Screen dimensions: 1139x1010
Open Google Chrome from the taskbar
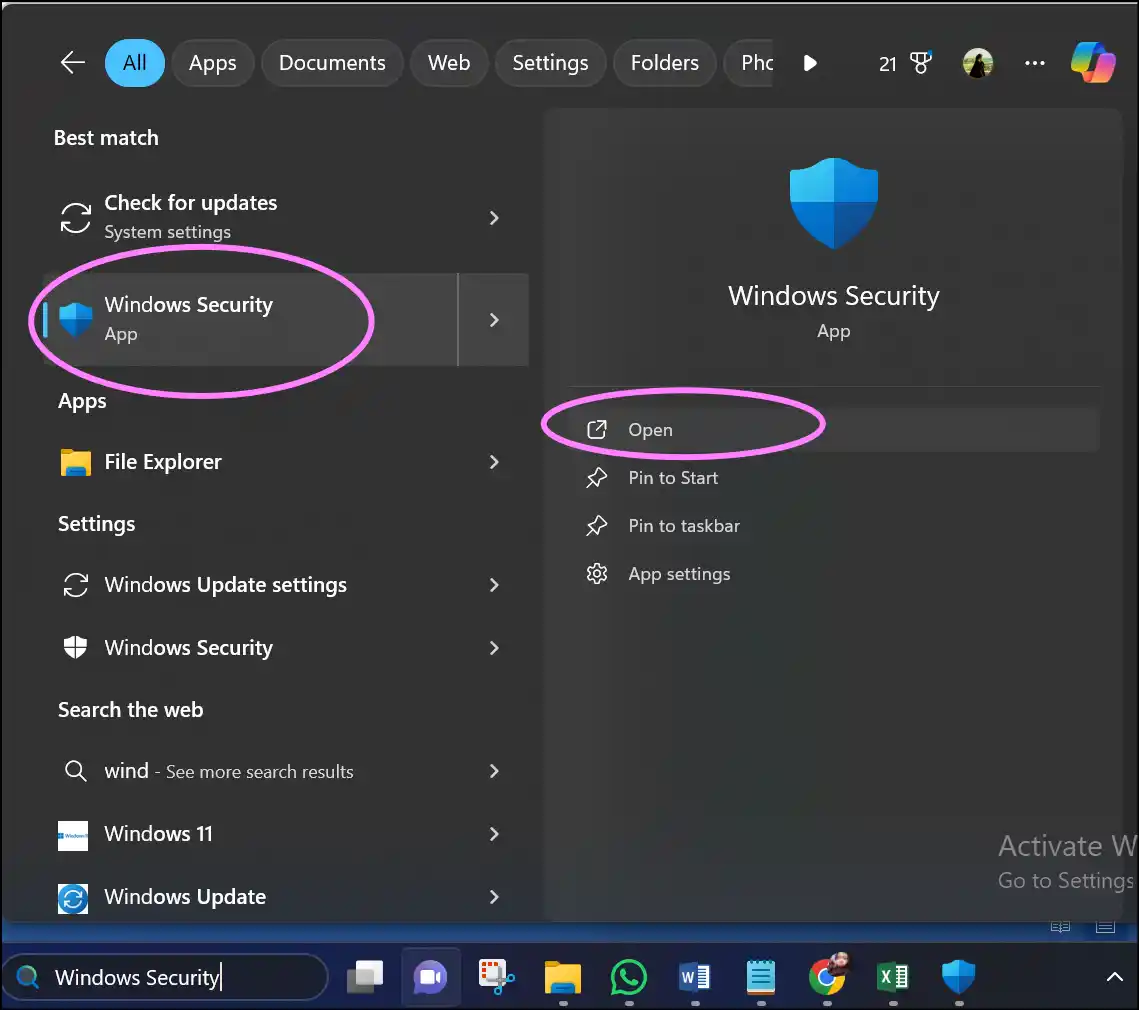point(827,975)
